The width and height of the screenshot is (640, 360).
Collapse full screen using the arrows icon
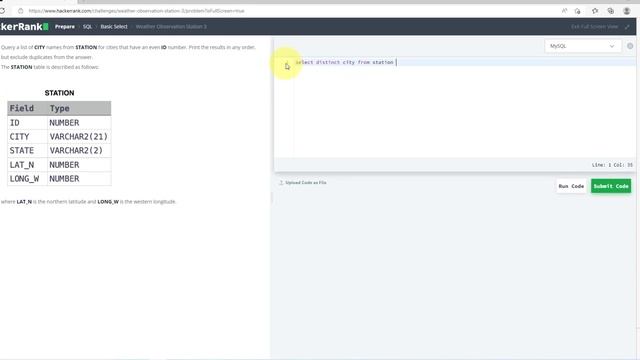(627, 27)
